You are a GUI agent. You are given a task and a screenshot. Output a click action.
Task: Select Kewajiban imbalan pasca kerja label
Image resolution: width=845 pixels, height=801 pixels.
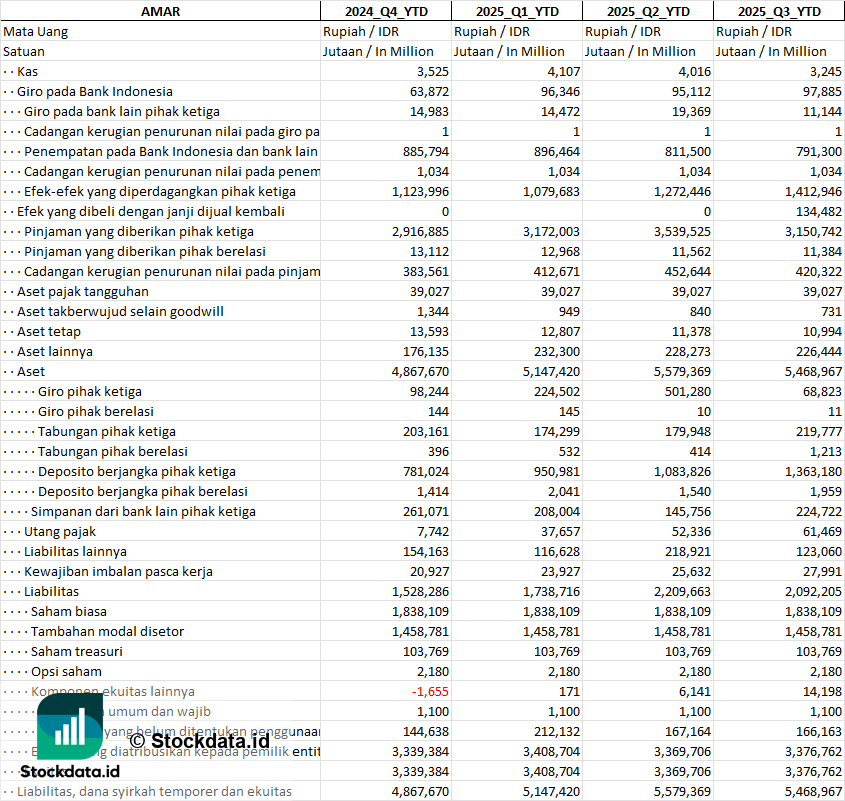pyautogui.click(x=118, y=571)
